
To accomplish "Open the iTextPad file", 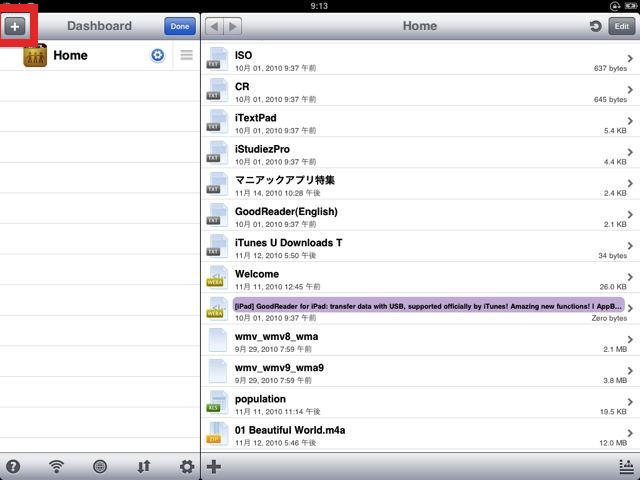I will (x=420, y=121).
